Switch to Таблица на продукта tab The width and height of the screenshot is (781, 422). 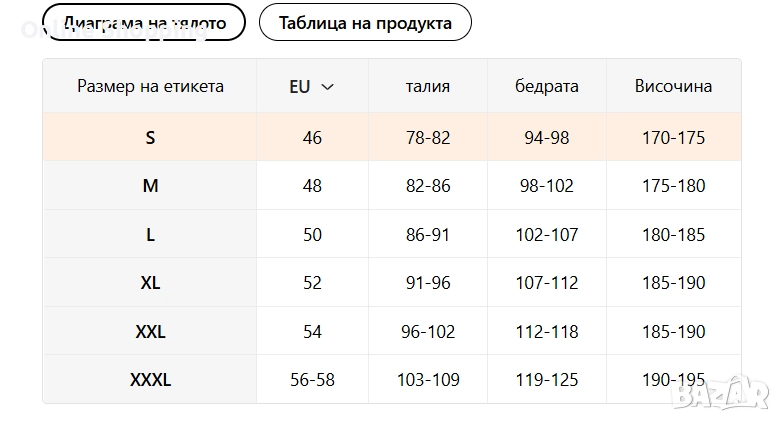(x=365, y=22)
